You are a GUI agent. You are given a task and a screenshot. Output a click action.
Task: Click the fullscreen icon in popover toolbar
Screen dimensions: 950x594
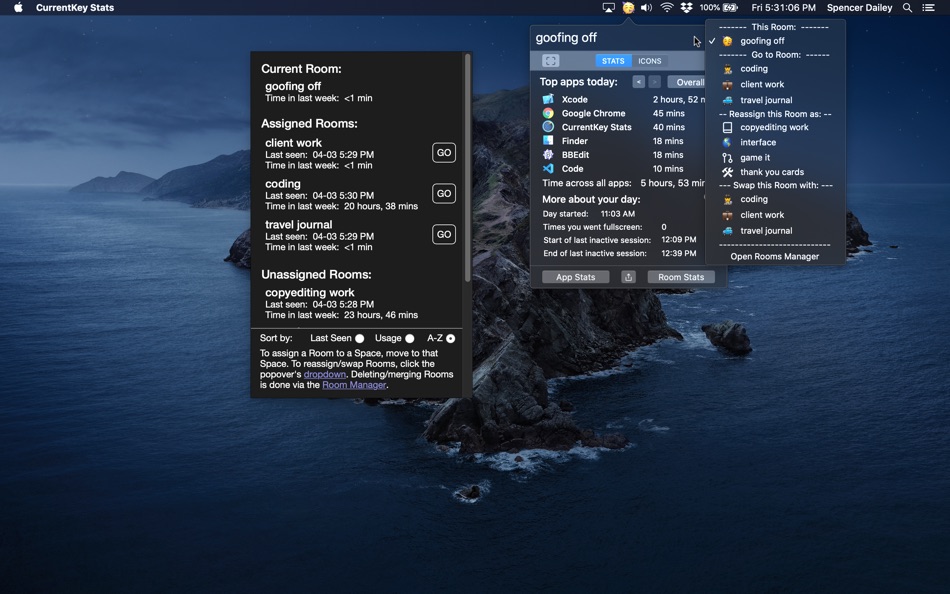[550, 61]
